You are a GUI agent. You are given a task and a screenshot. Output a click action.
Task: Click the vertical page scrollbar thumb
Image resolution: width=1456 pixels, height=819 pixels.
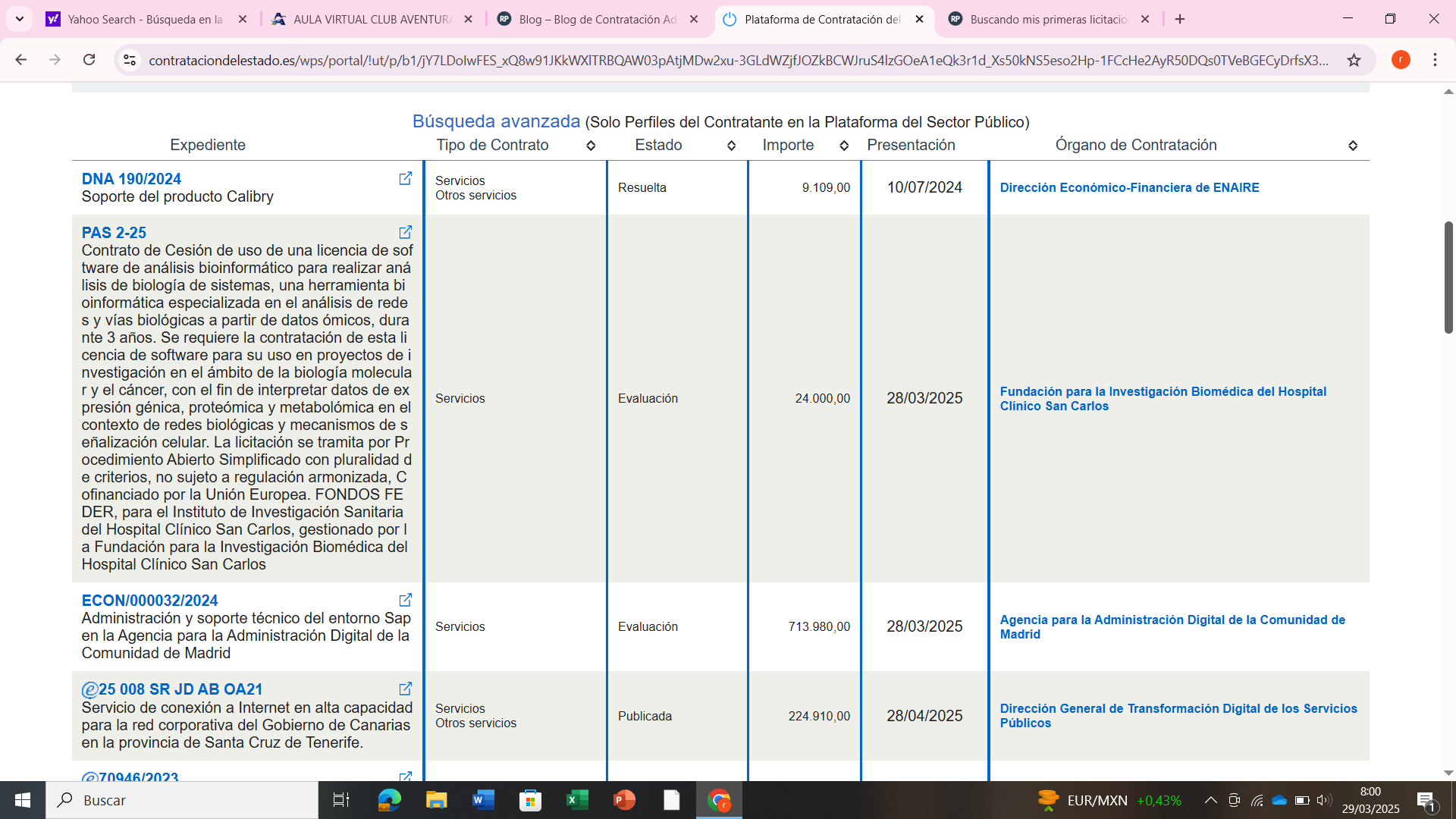(1448, 277)
